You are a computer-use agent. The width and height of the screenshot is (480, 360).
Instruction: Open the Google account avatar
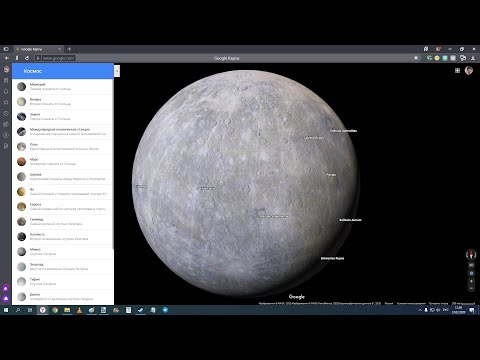[x=469, y=70]
